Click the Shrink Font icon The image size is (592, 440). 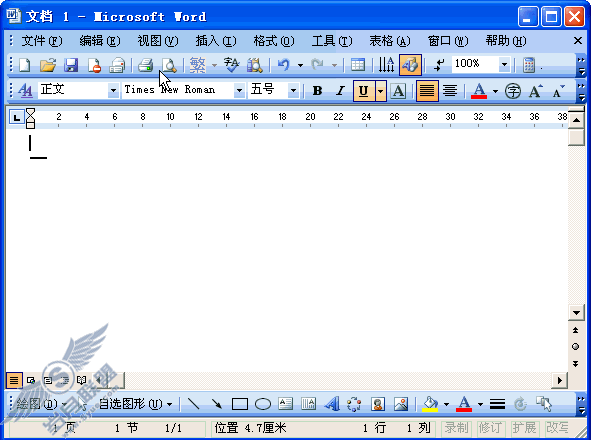coord(558,91)
